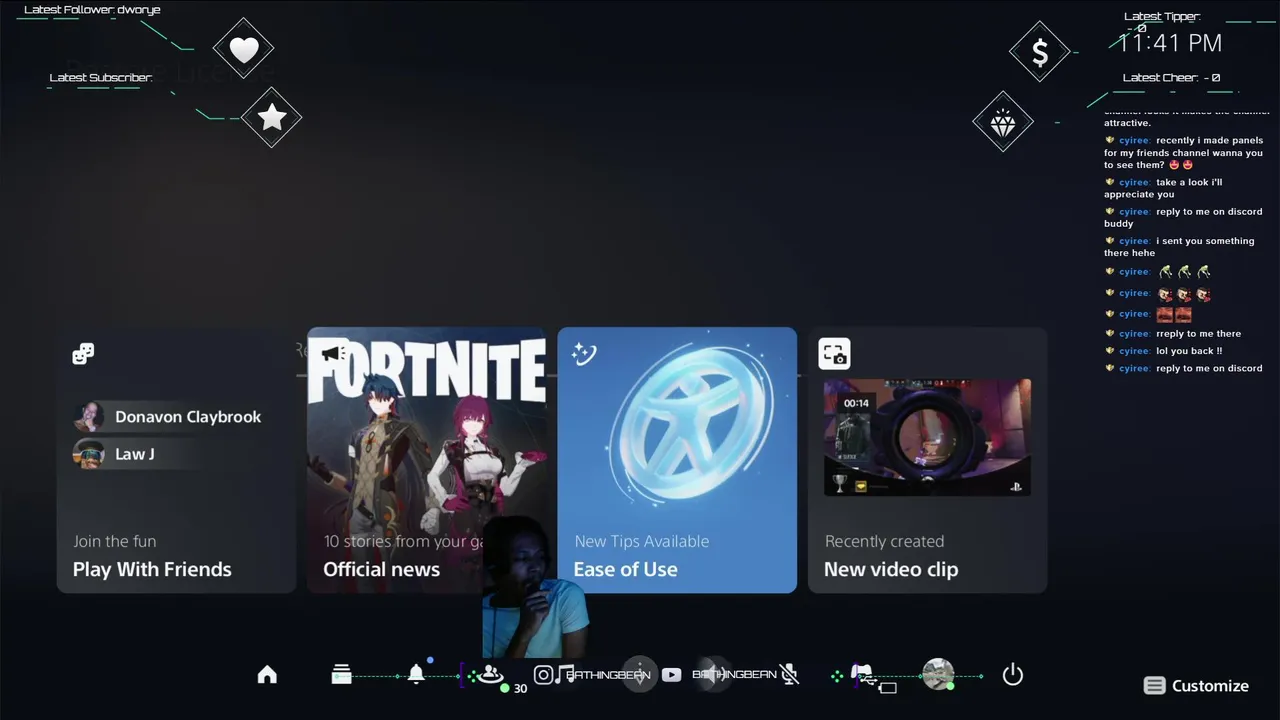Open the Game Base friends icon
This screenshot has height=720, width=1280.
point(490,675)
